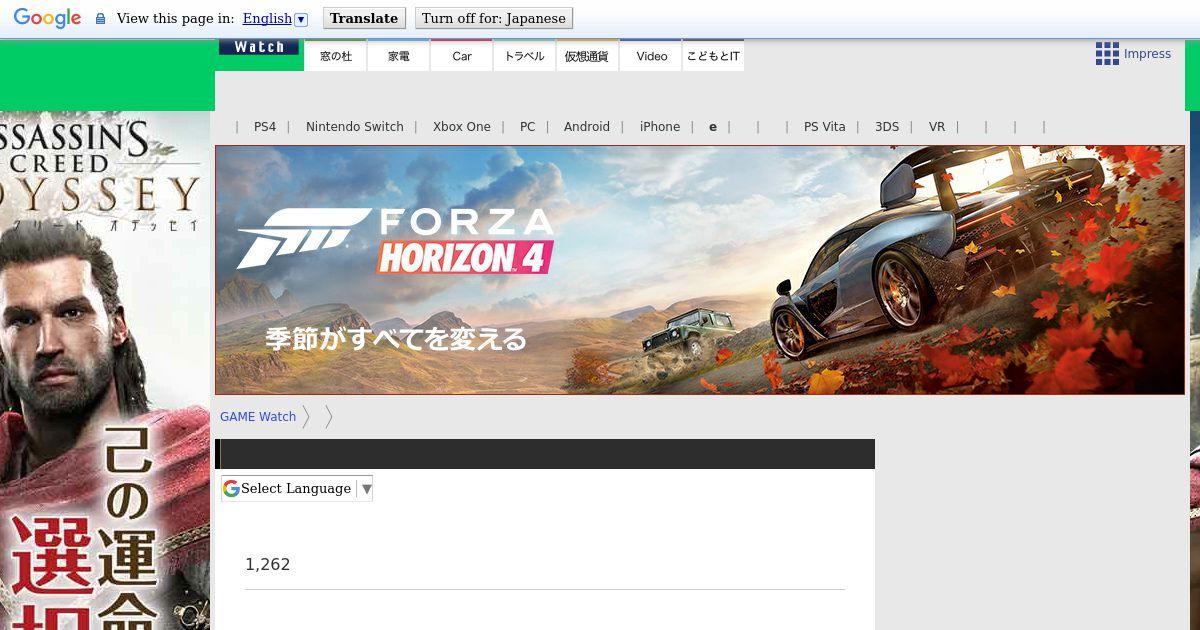The image size is (1200, 630).
Task: Open the Car tab
Action: pyautogui.click(x=462, y=56)
